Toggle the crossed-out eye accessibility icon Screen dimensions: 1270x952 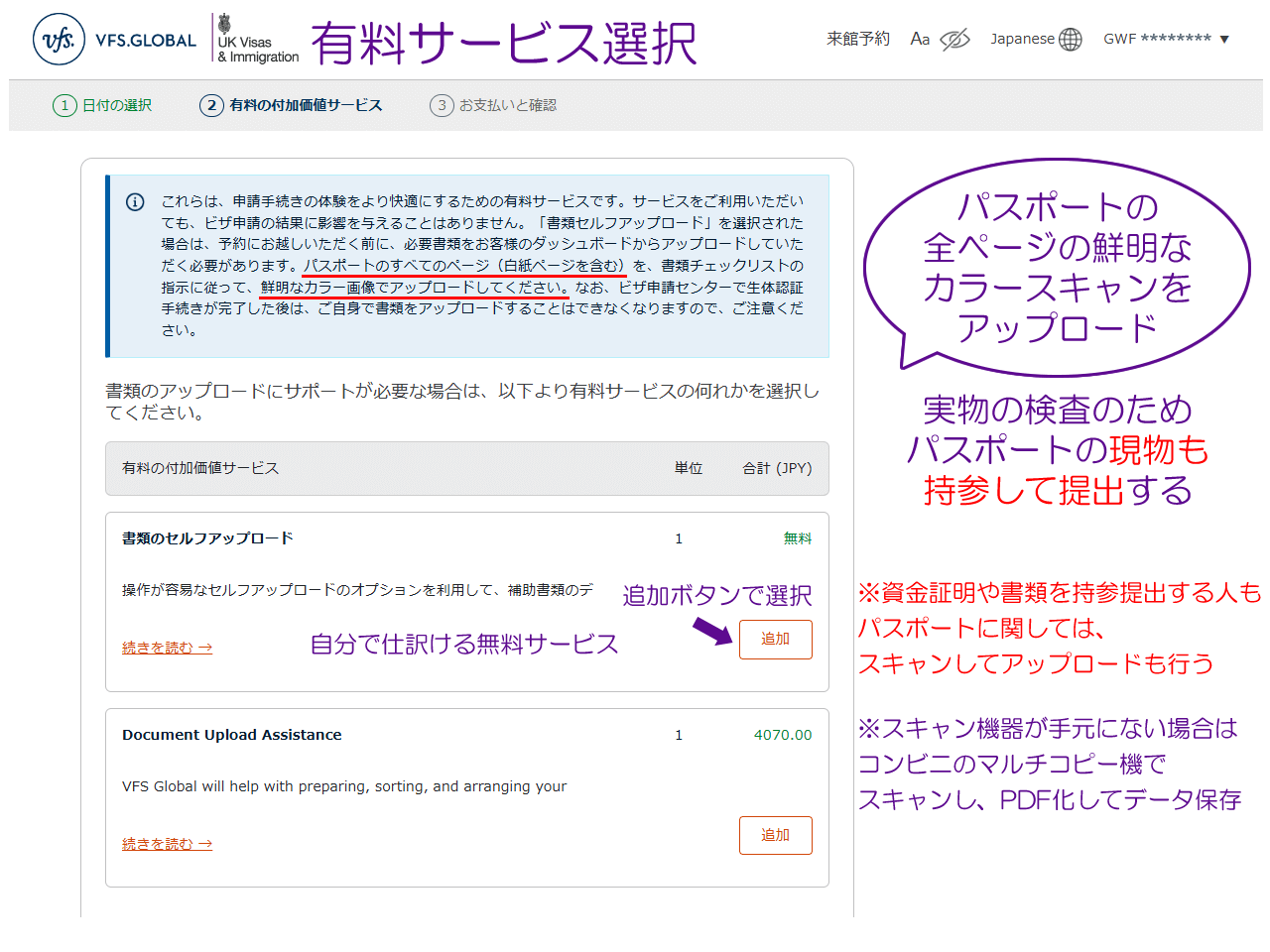[x=954, y=40]
